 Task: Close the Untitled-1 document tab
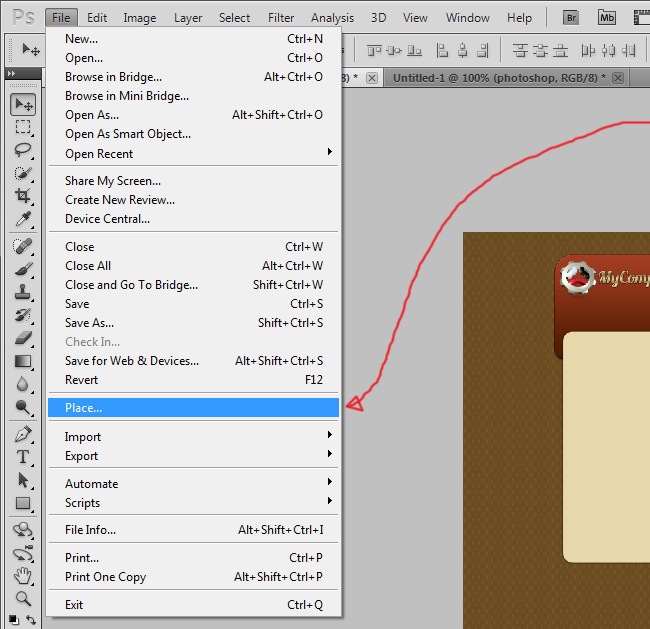point(620,78)
